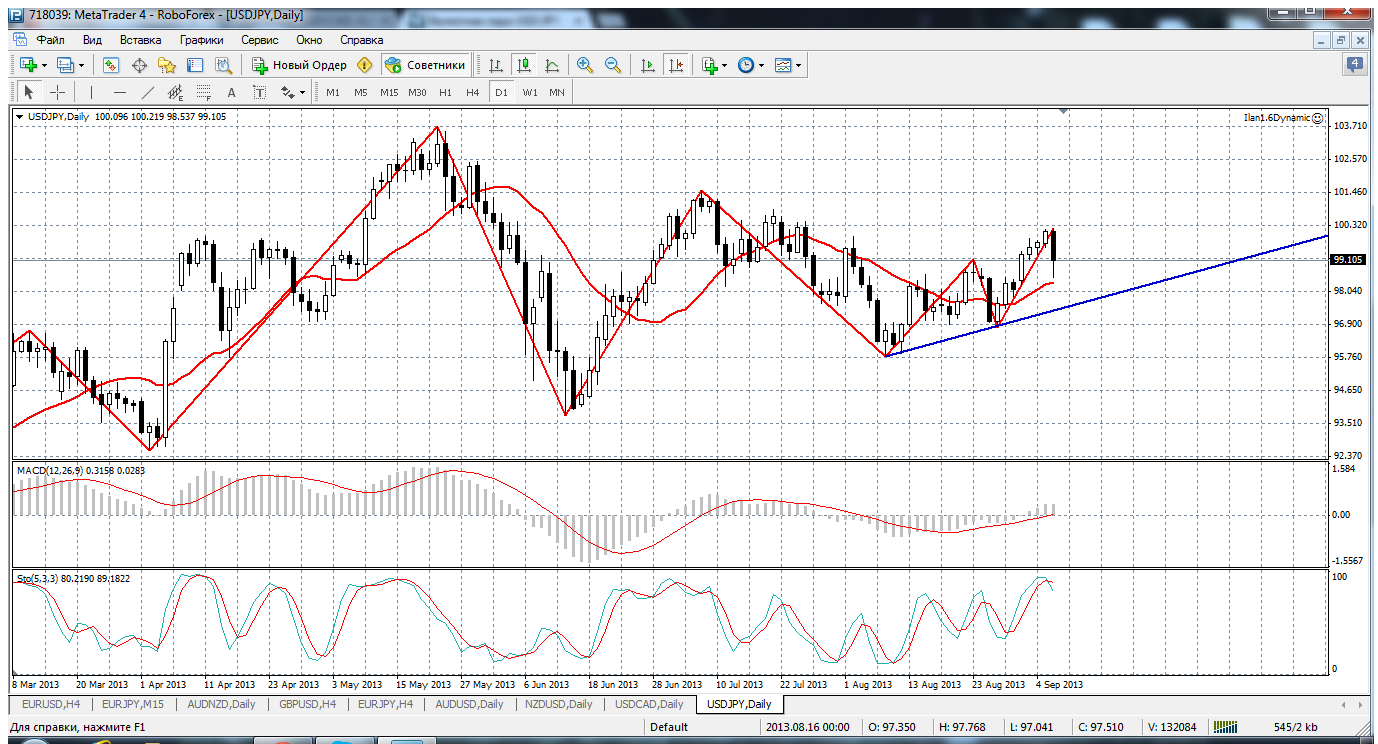Toggle candlestick chart mode
This screenshot has width=1378, height=744.
point(523,65)
